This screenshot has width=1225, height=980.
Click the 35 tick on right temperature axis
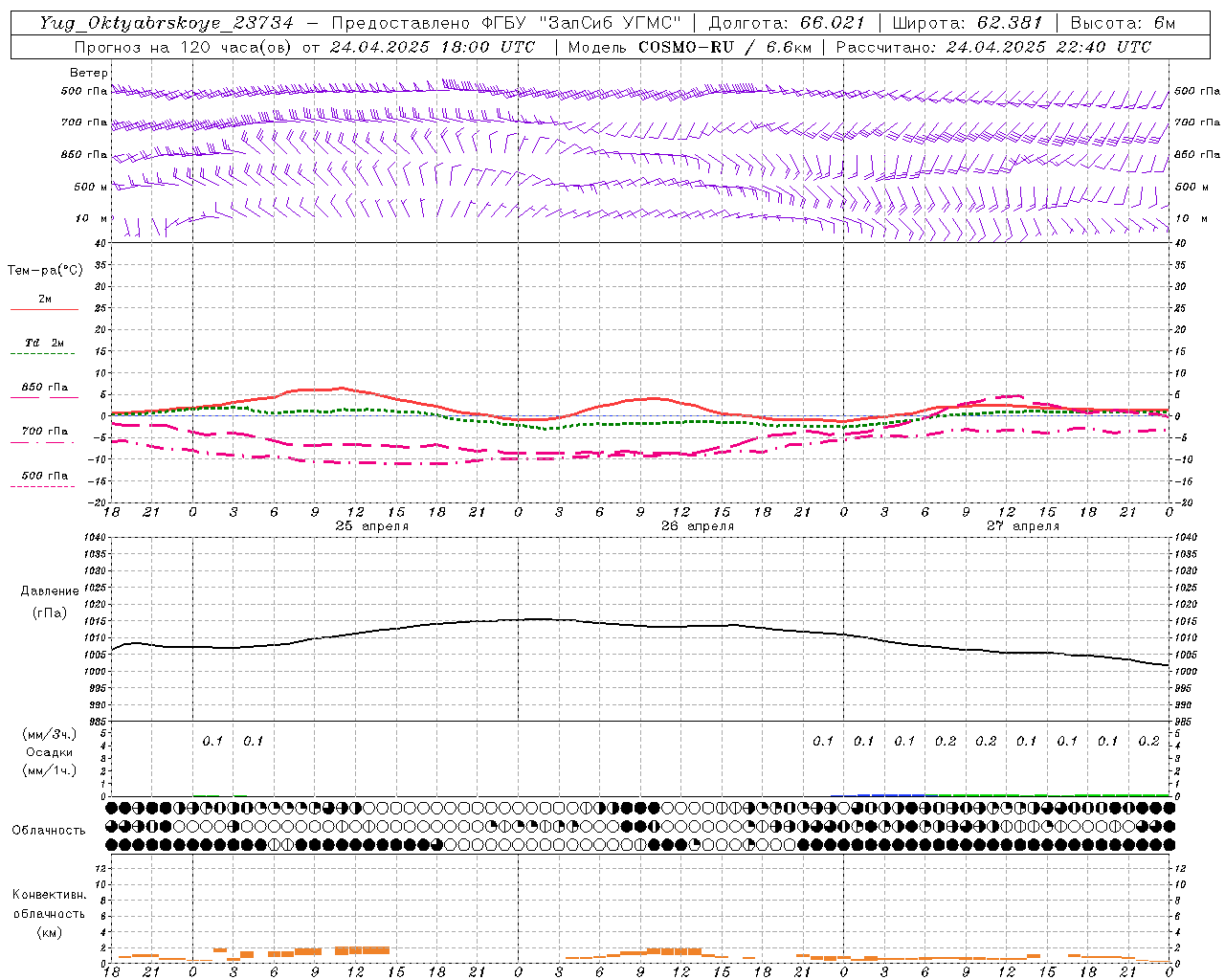click(x=1180, y=265)
